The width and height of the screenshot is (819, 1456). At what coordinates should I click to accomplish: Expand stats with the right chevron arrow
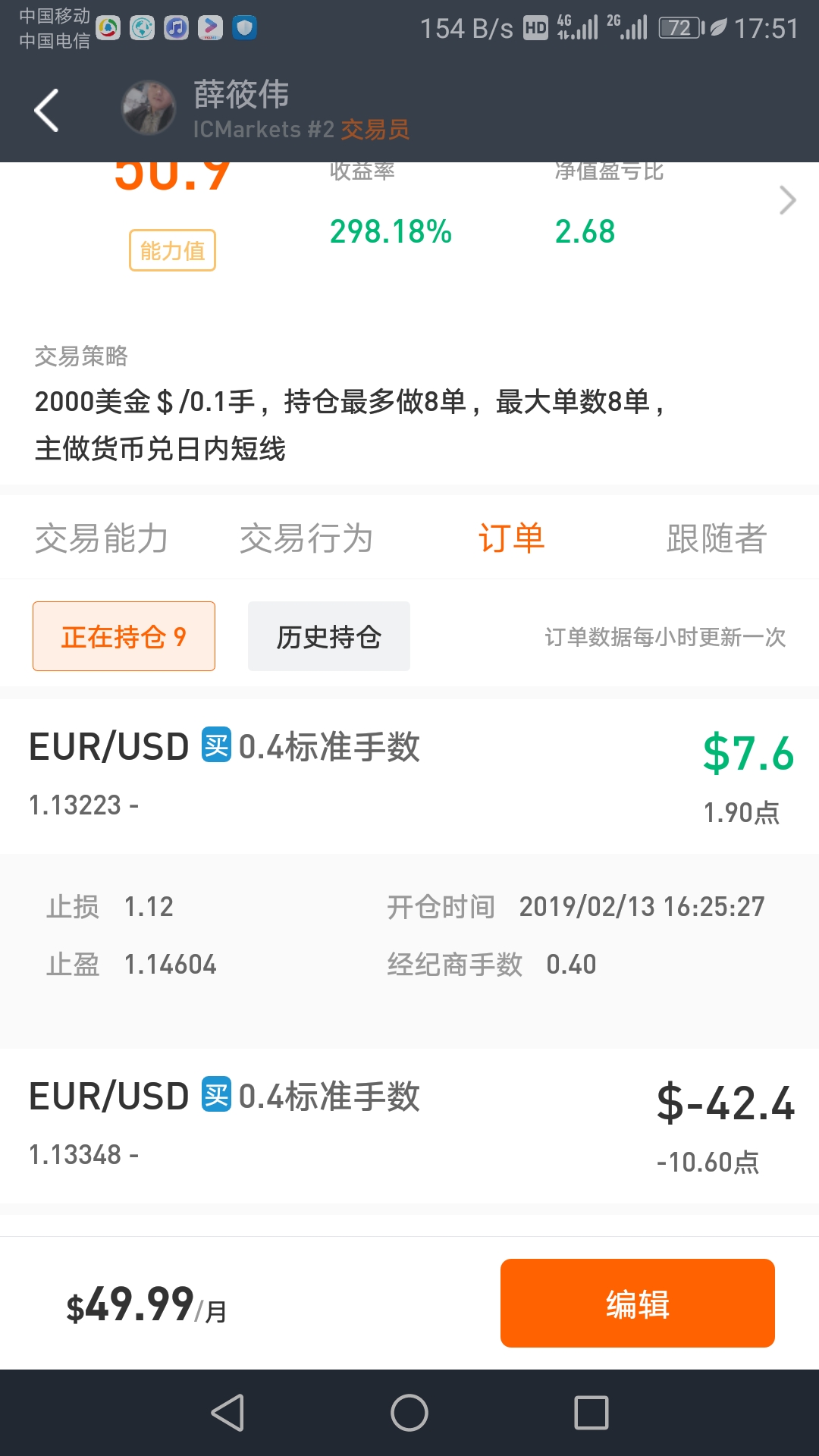coord(788,200)
